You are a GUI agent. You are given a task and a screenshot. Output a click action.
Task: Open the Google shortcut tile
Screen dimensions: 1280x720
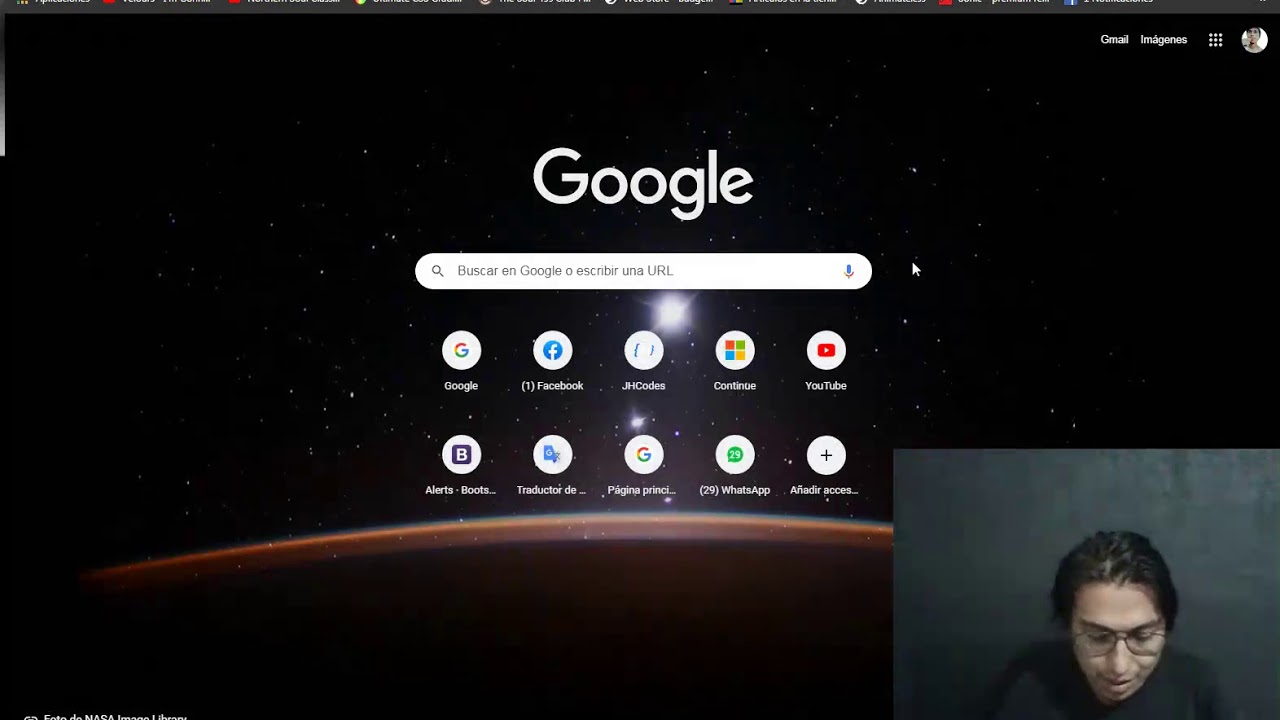(461, 351)
